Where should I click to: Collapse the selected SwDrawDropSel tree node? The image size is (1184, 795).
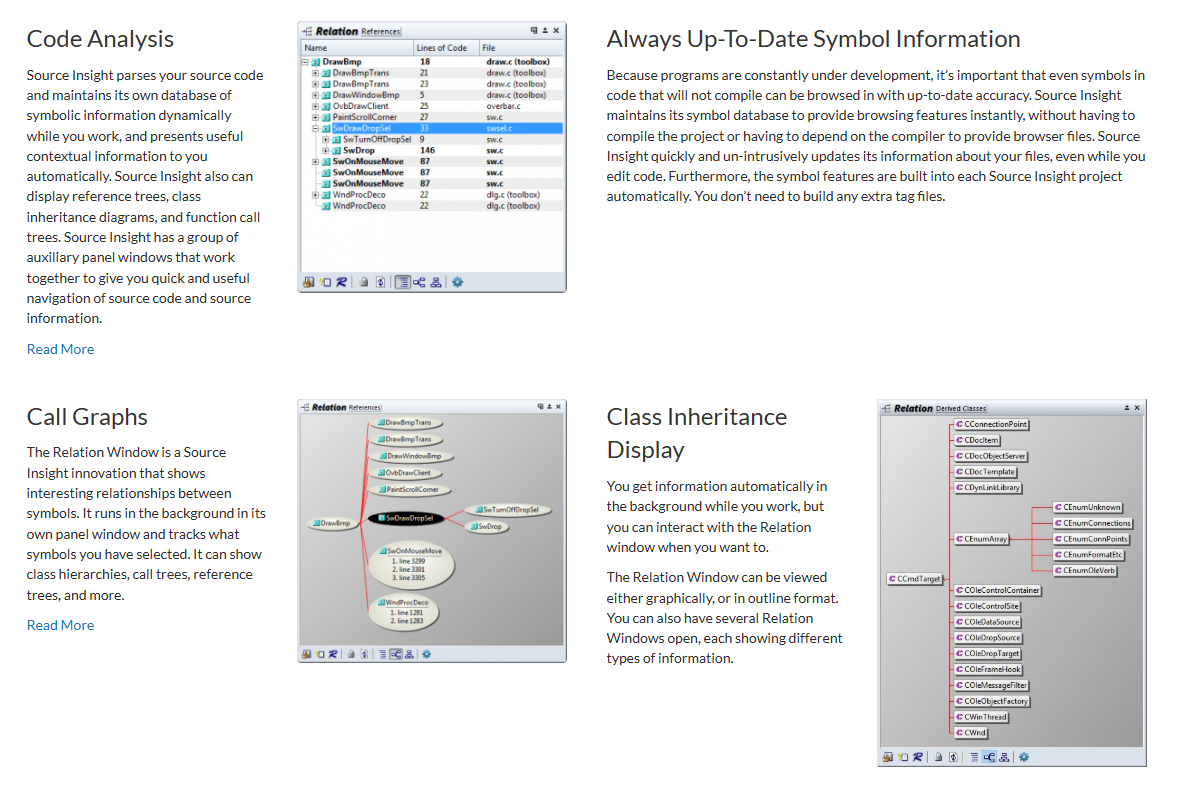tap(316, 129)
